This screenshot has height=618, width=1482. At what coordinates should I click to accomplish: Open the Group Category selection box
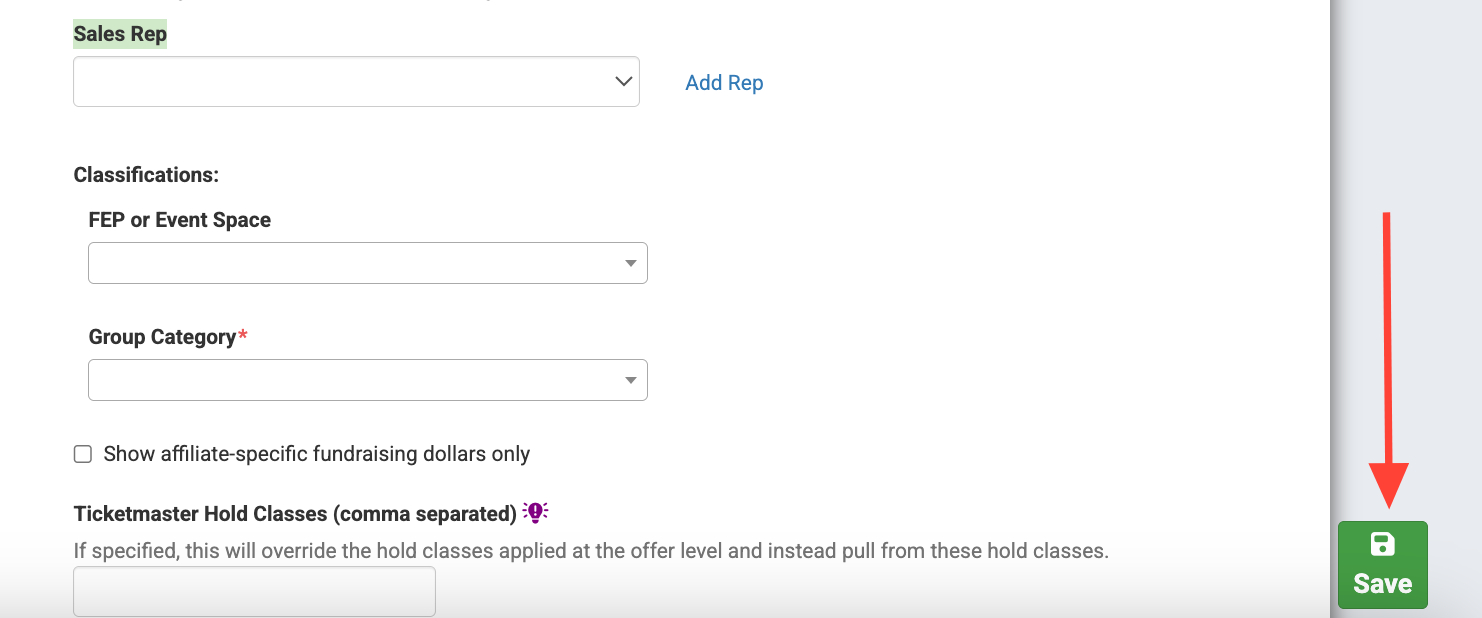pyautogui.click(x=368, y=380)
